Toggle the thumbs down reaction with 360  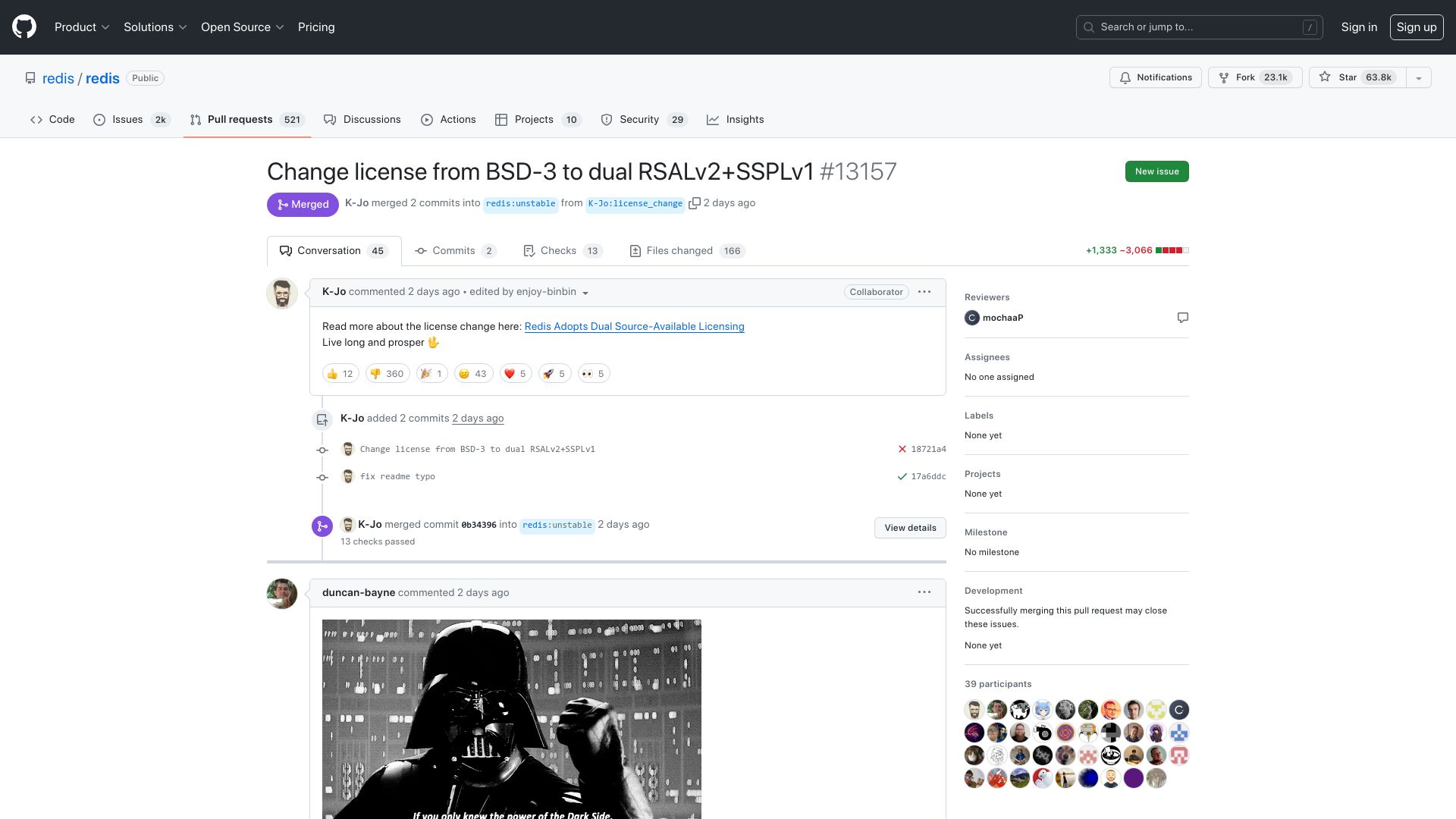388,374
